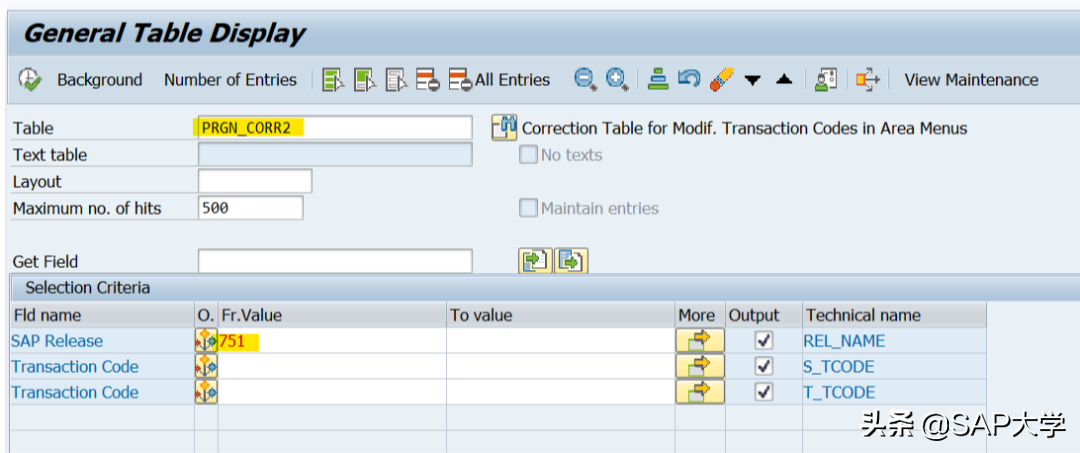Click the delete-entries icon before All Entries
Screen dimensions: 1080x453
point(428,80)
